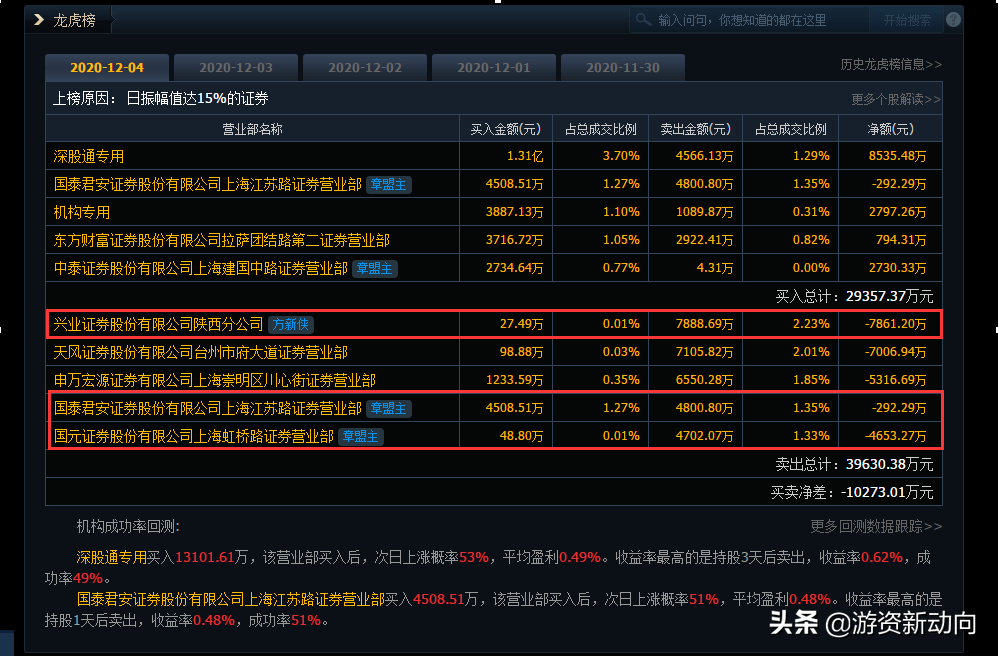Screen dimensions: 998x656
Task: Click 国泰君安 branch link in backtest paragraph
Action: tap(230, 599)
